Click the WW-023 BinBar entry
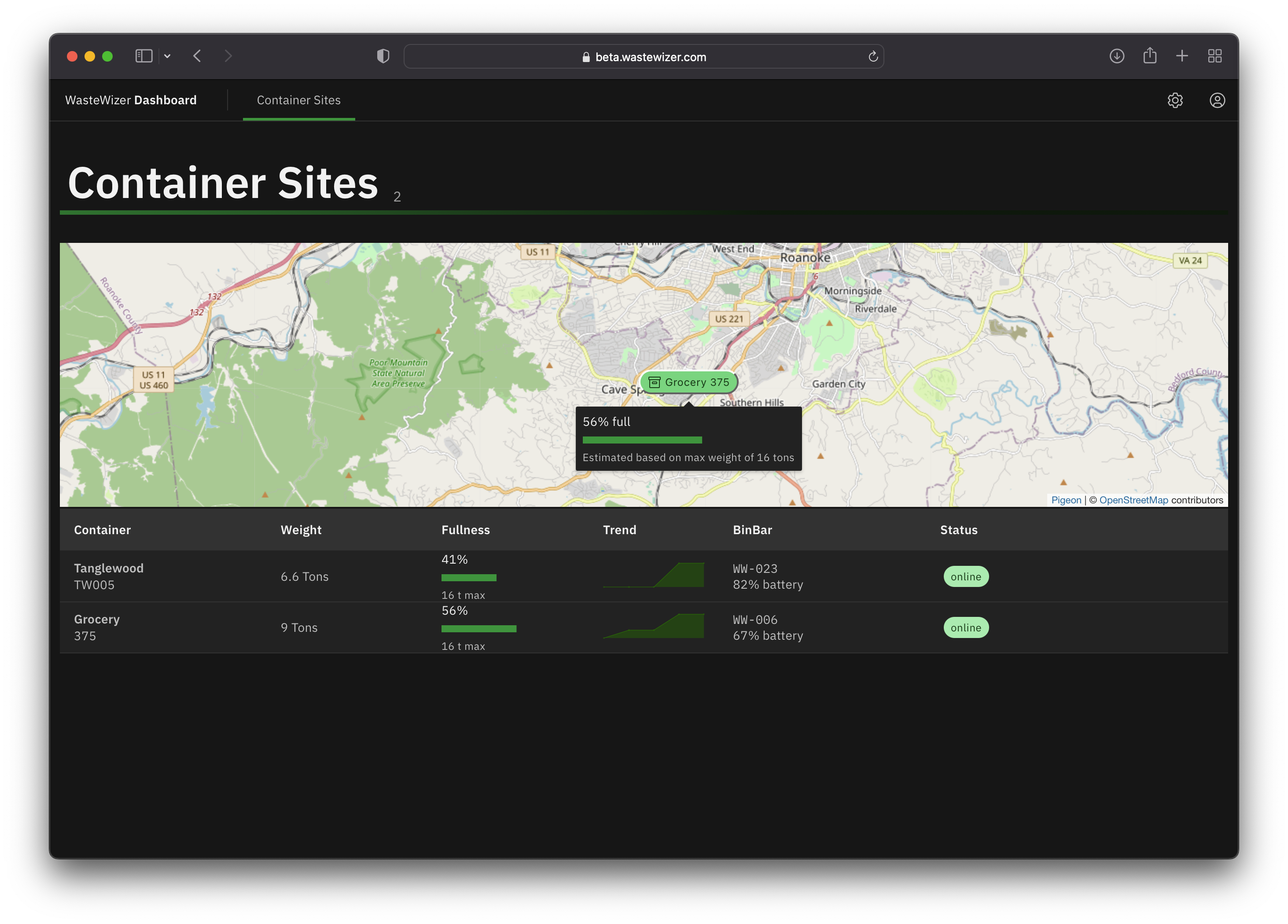The image size is (1288, 924). click(755, 568)
